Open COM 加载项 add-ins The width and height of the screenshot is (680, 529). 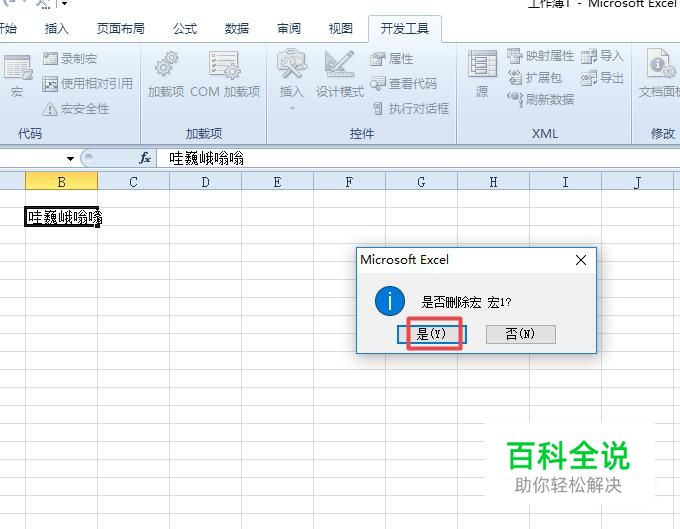tap(225, 75)
